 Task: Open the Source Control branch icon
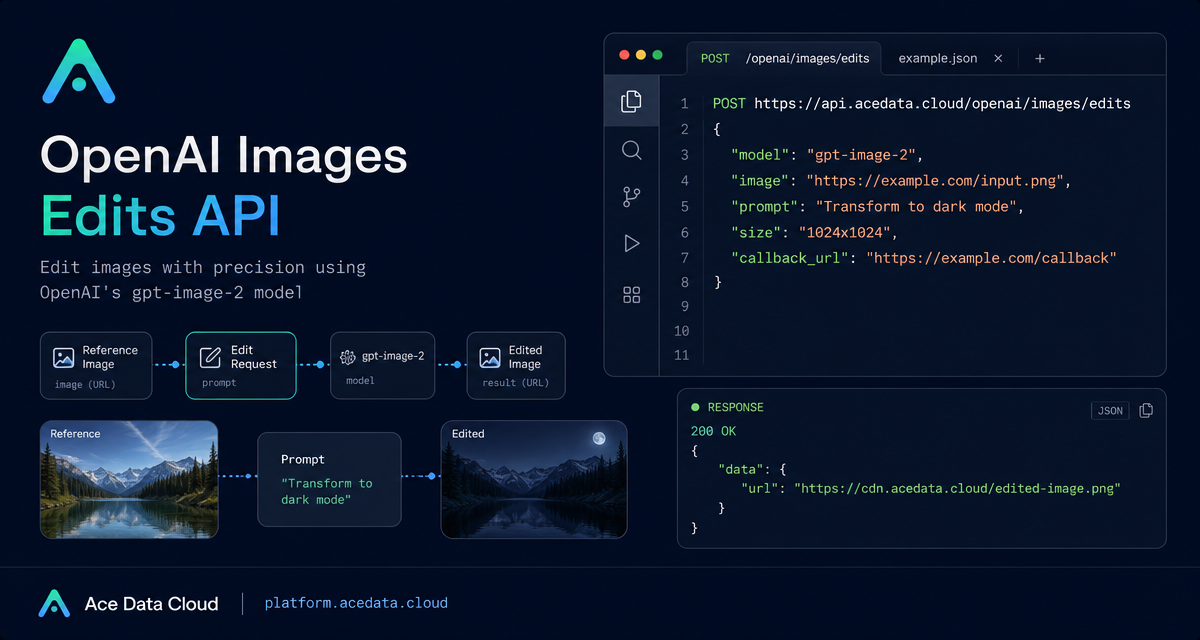click(x=631, y=197)
